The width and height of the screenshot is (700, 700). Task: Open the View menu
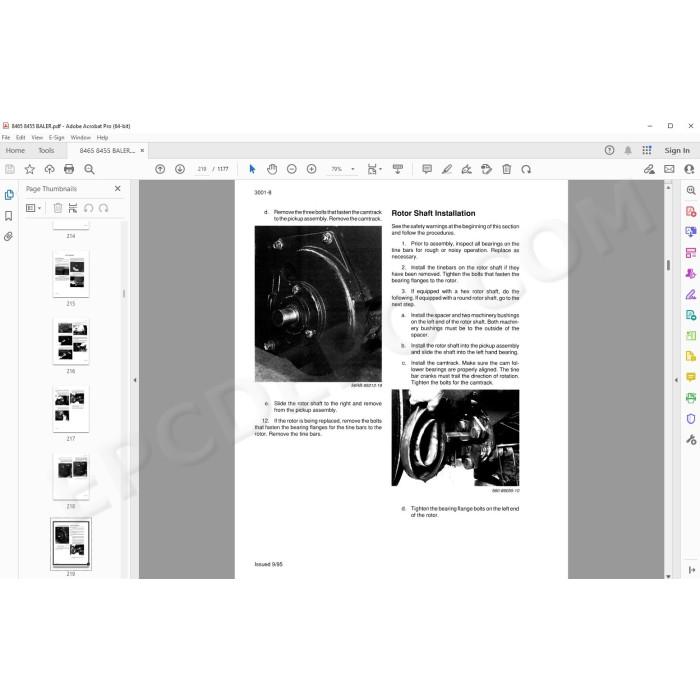click(37, 138)
